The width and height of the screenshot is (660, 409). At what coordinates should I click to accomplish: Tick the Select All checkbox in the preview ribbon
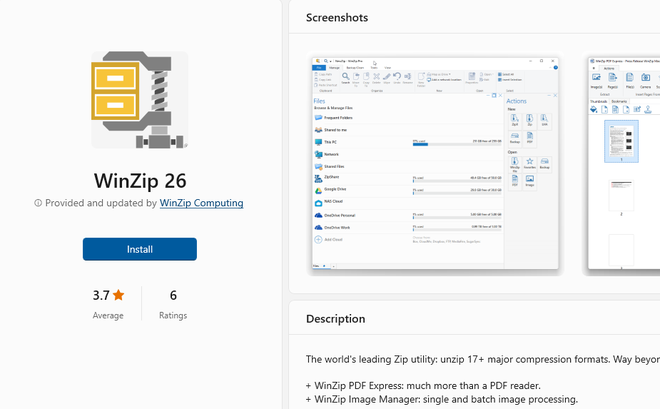pyautogui.click(x=500, y=74)
